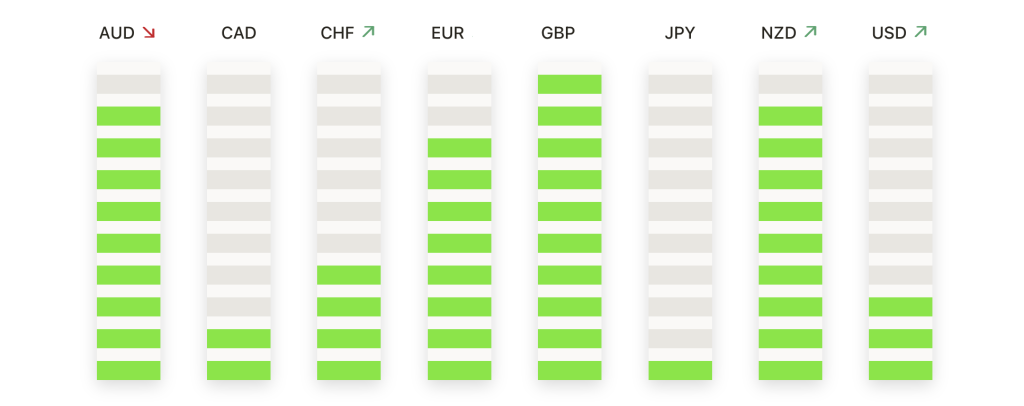The height and width of the screenshot is (406, 1024).
Task: Select the JPY currency heading
Action: tap(680, 33)
